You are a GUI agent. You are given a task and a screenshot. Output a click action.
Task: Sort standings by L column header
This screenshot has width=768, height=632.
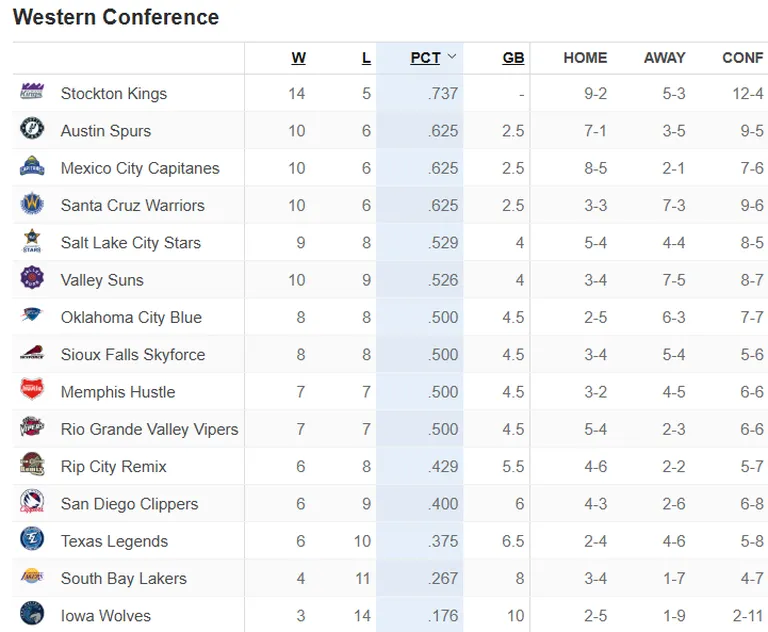coord(366,58)
